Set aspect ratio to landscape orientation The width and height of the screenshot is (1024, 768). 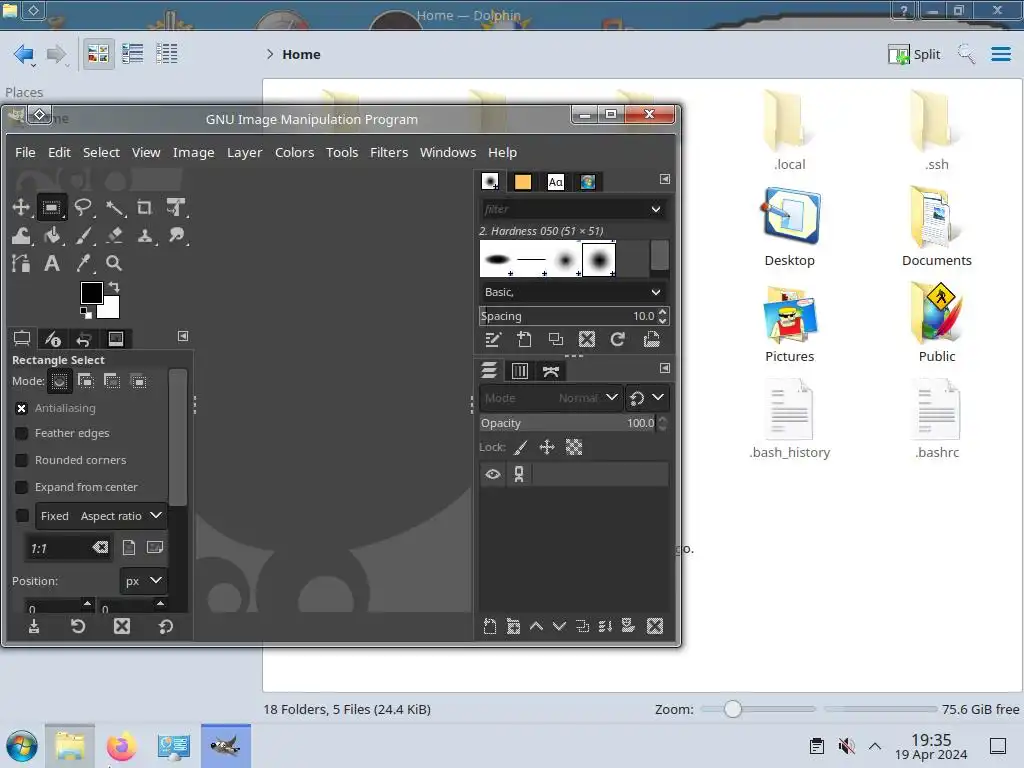click(155, 547)
